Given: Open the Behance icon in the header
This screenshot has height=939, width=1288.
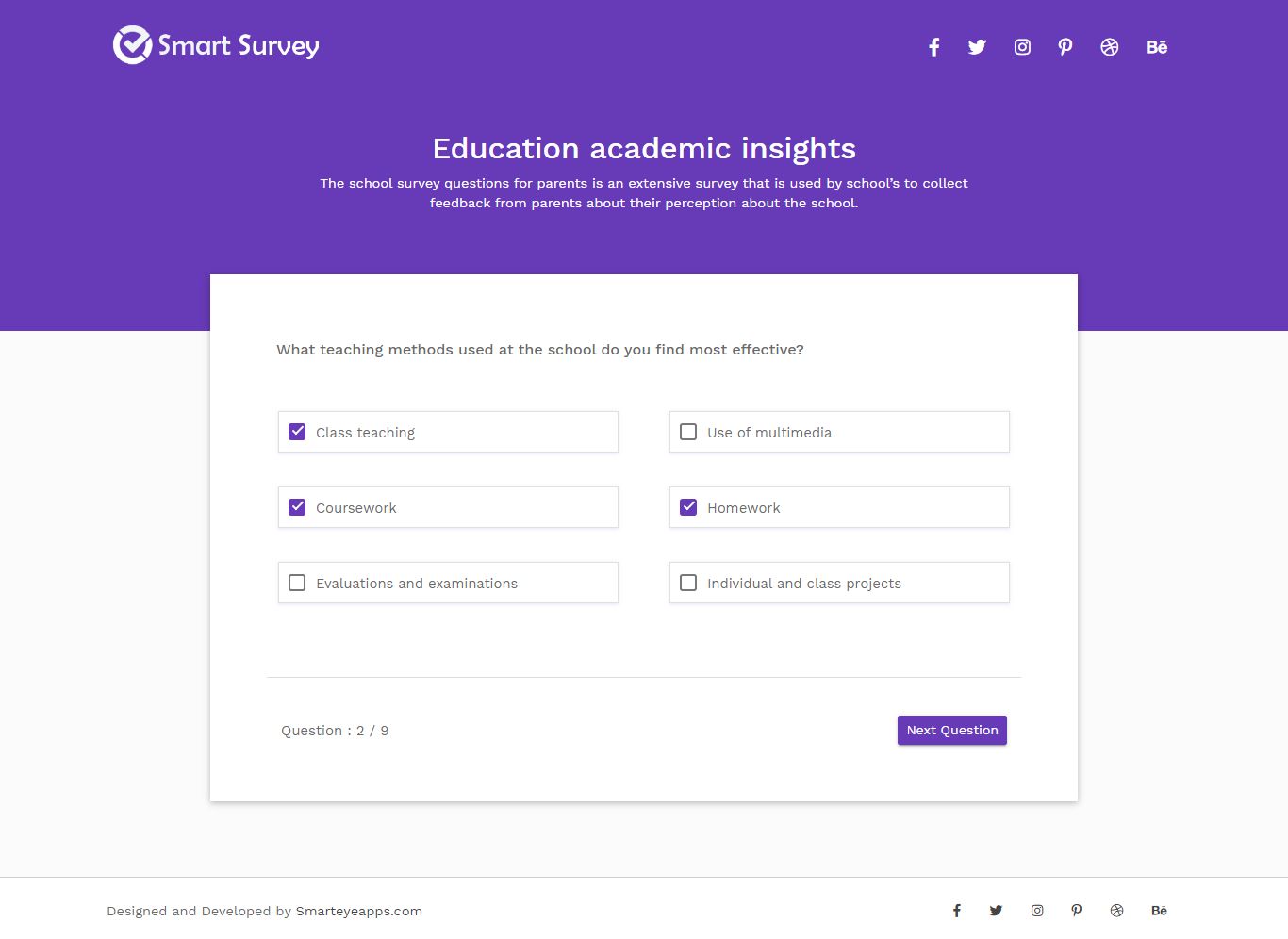Looking at the screenshot, I should 1157,47.
